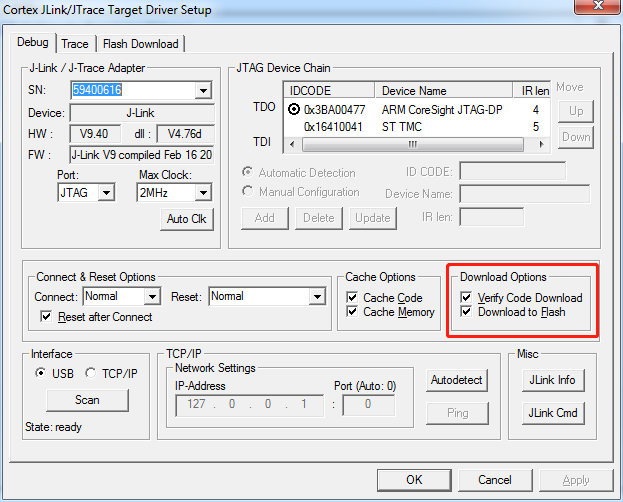This screenshot has width=623, height=502.
Task: Click the IP-Address field
Action: coord(250,405)
